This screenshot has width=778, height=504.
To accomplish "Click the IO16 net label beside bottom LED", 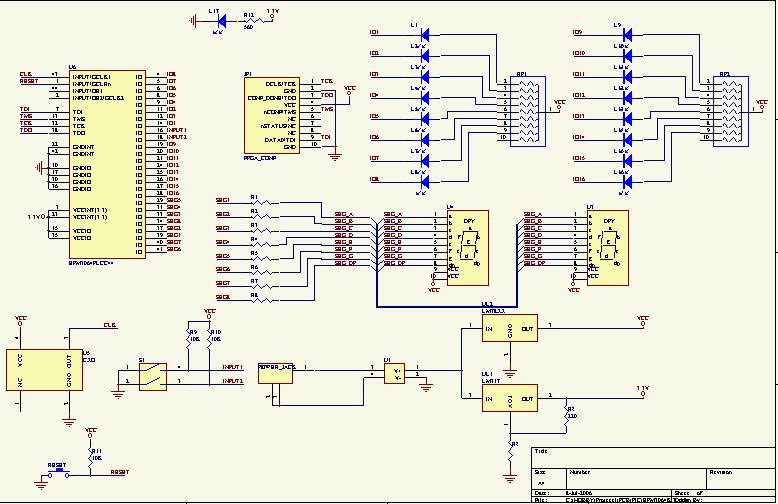I will pos(579,179).
